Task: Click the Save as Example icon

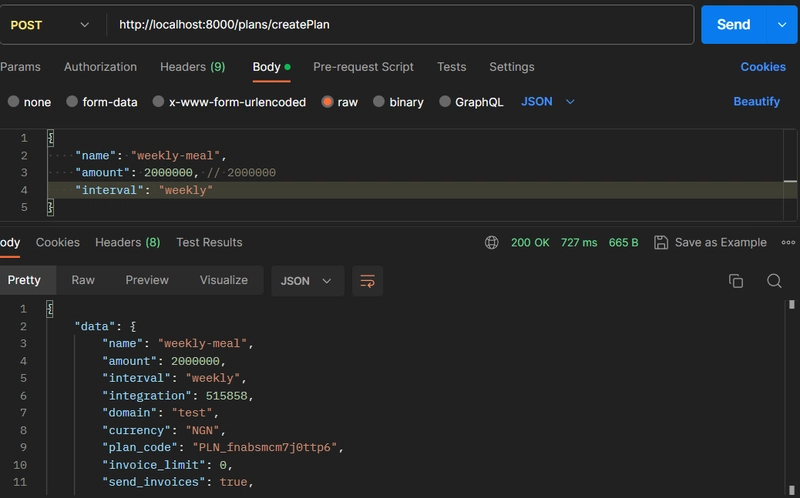Action: 661,242
